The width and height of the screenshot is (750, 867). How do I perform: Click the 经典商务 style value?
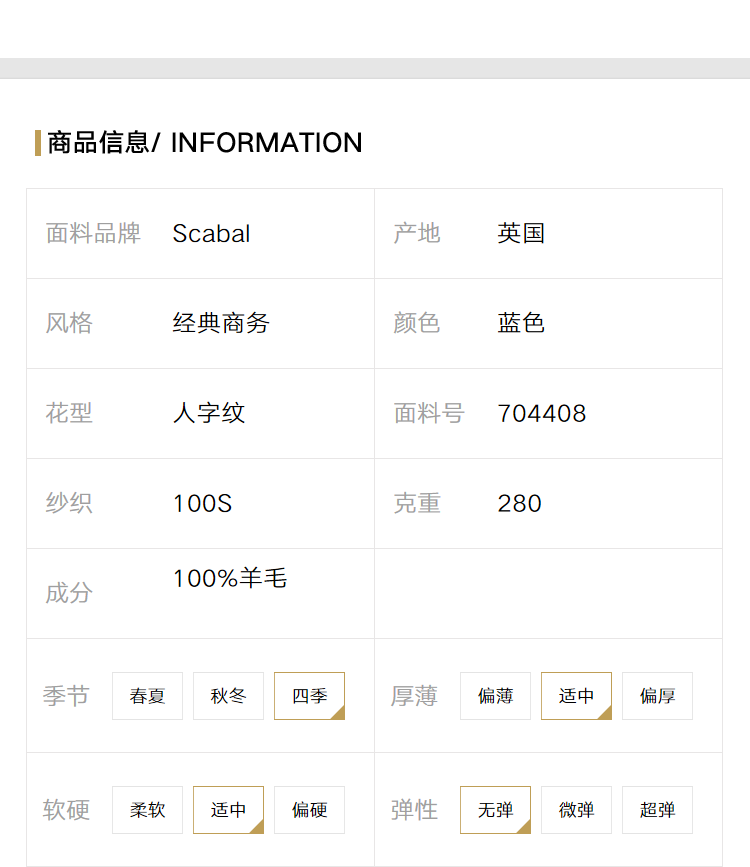pyautogui.click(x=221, y=323)
